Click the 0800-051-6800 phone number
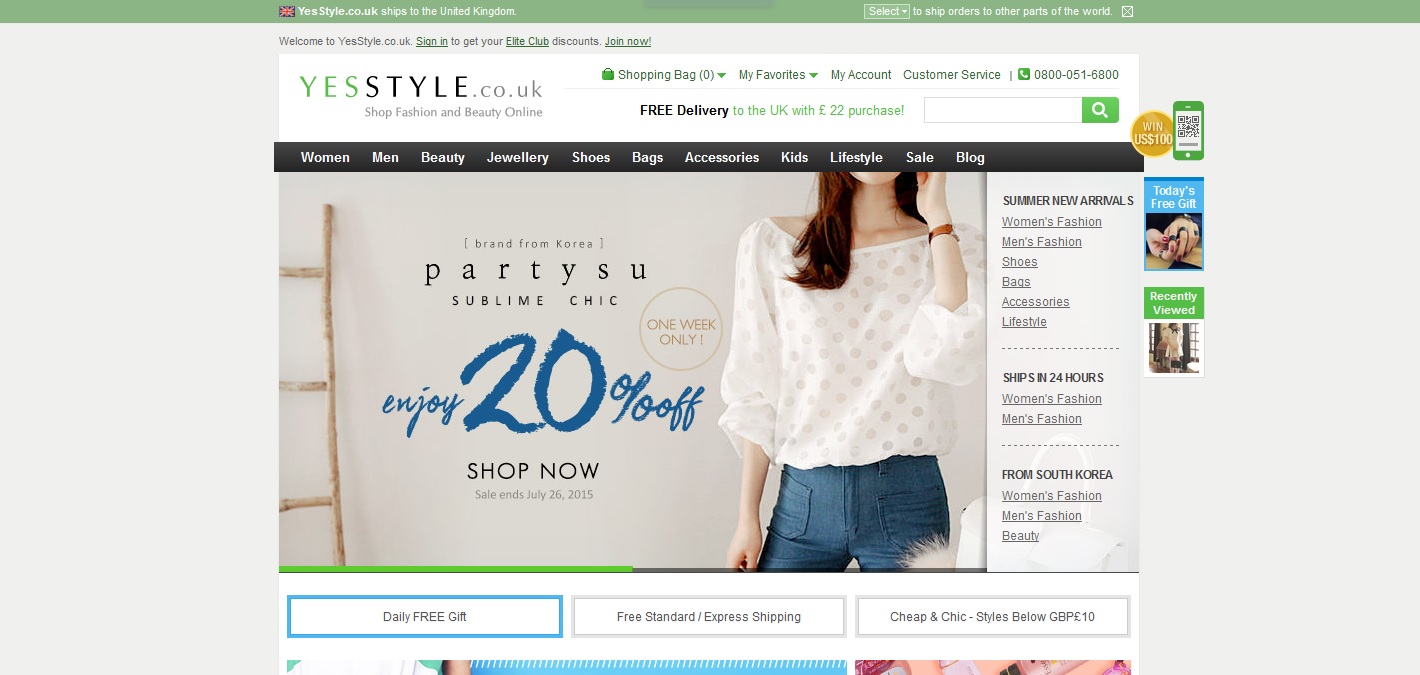Image resolution: width=1420 pixels, height=675 pixels. tap(1076, 75)
